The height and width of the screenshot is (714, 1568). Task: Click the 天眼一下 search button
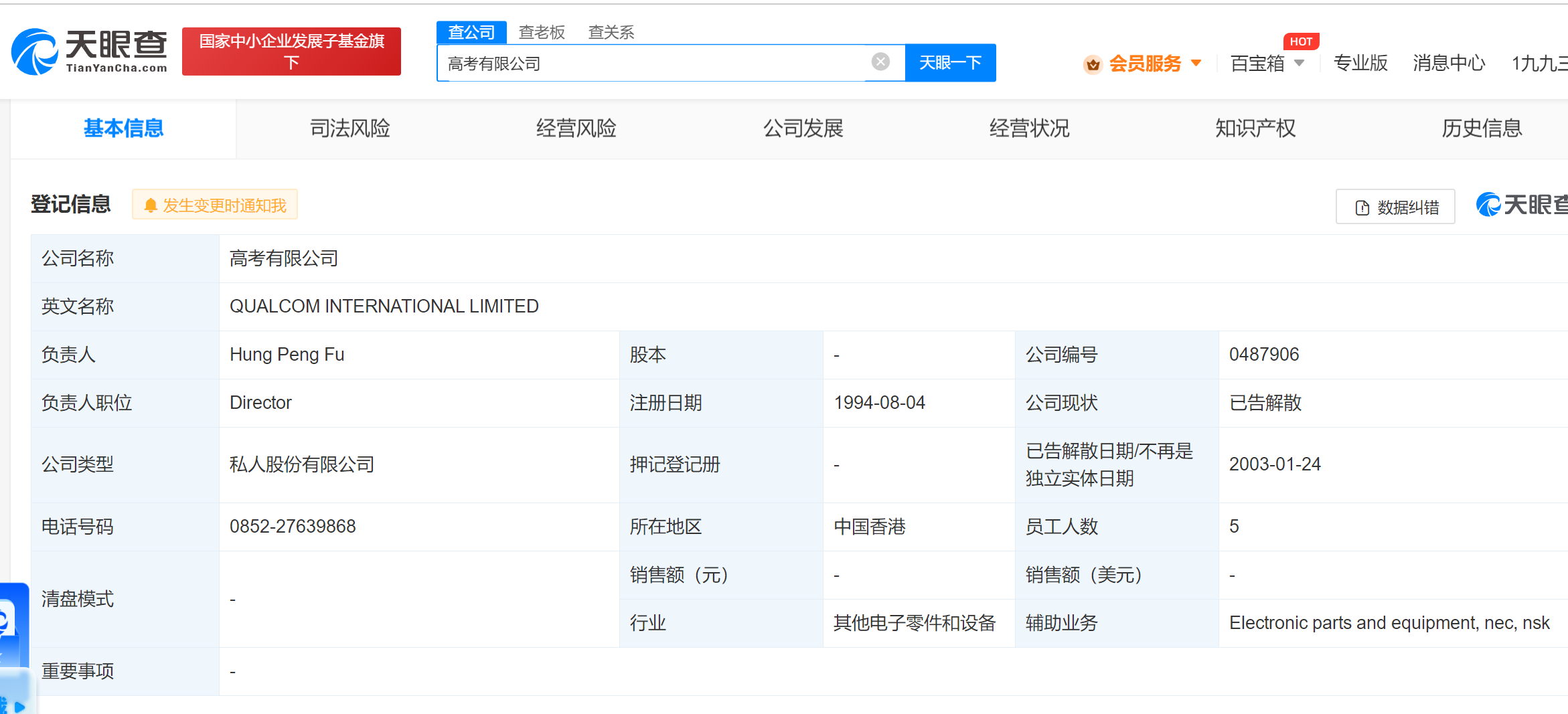pyautogui.click(x=950, y=63)
